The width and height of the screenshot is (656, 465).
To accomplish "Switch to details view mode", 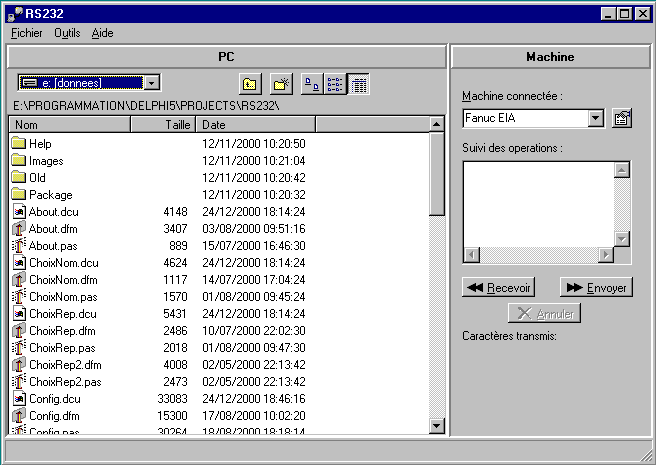I will [x=360, y=84].
